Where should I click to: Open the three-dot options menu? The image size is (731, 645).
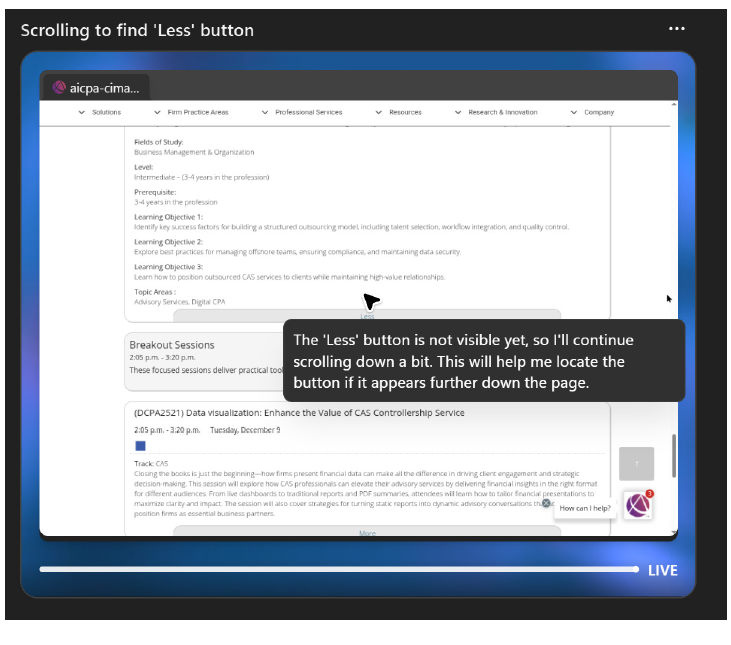pyautogui.click(x=677, y=29)
